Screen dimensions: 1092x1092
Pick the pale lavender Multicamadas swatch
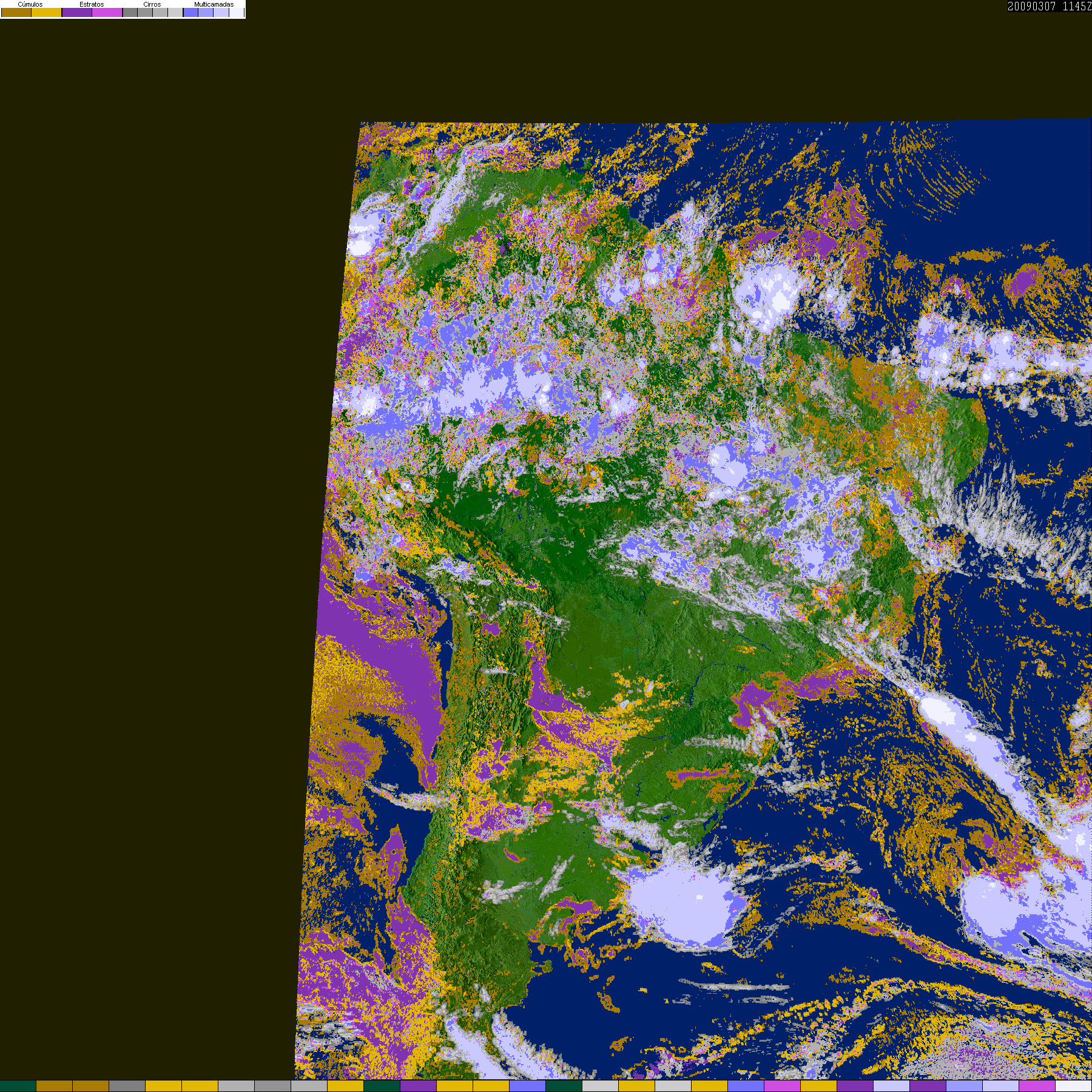[221, 13]
